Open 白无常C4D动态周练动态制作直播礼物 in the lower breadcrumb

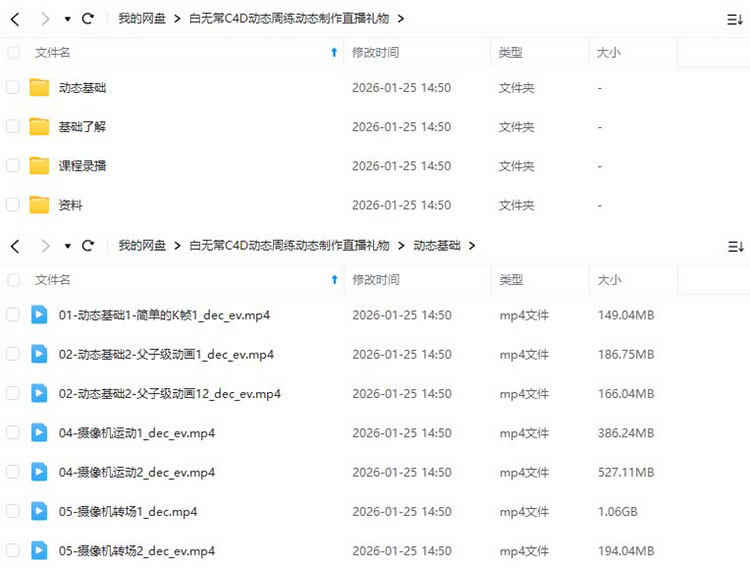pos(289,246)
